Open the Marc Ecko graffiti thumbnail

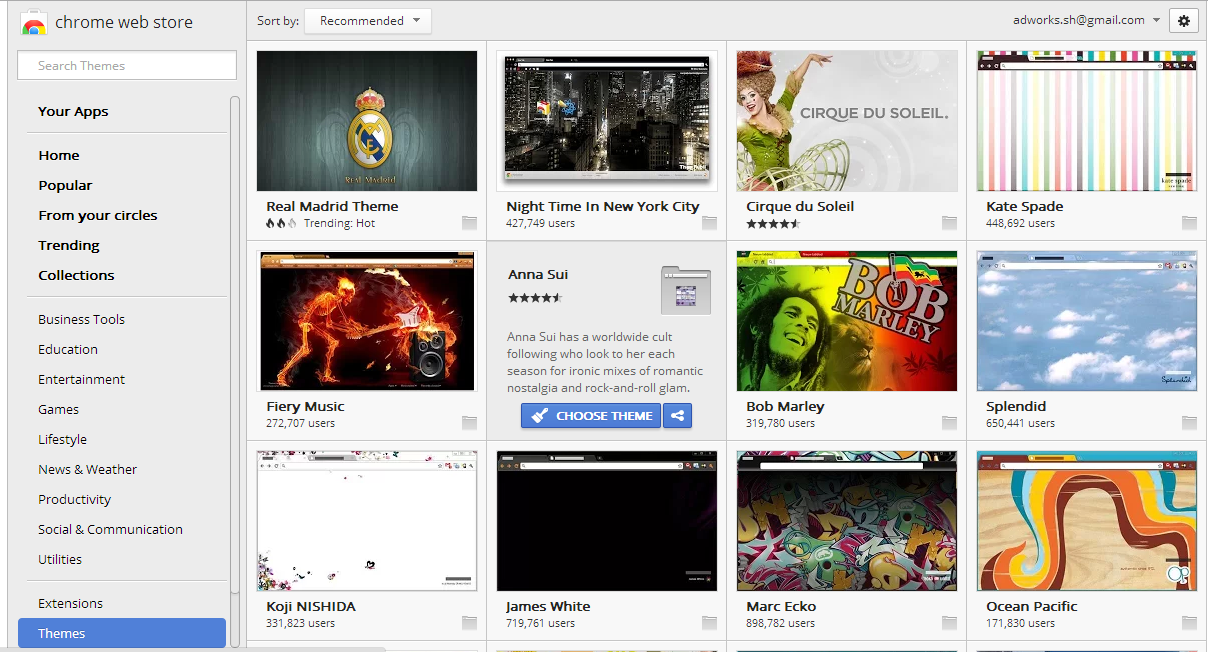(x=847, y=521)
